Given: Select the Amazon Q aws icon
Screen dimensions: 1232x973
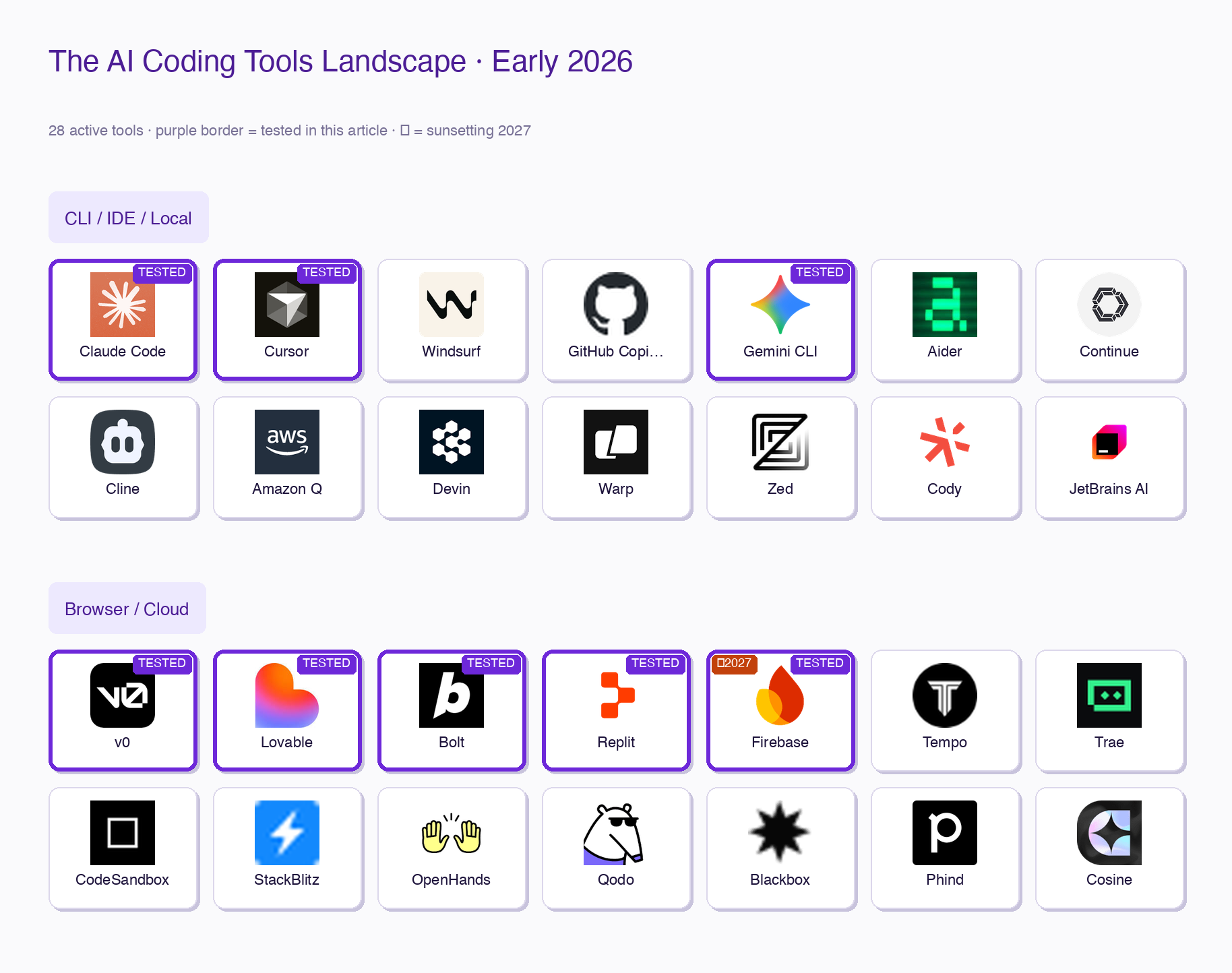Looking at the screenshot, I should point(287,442).
